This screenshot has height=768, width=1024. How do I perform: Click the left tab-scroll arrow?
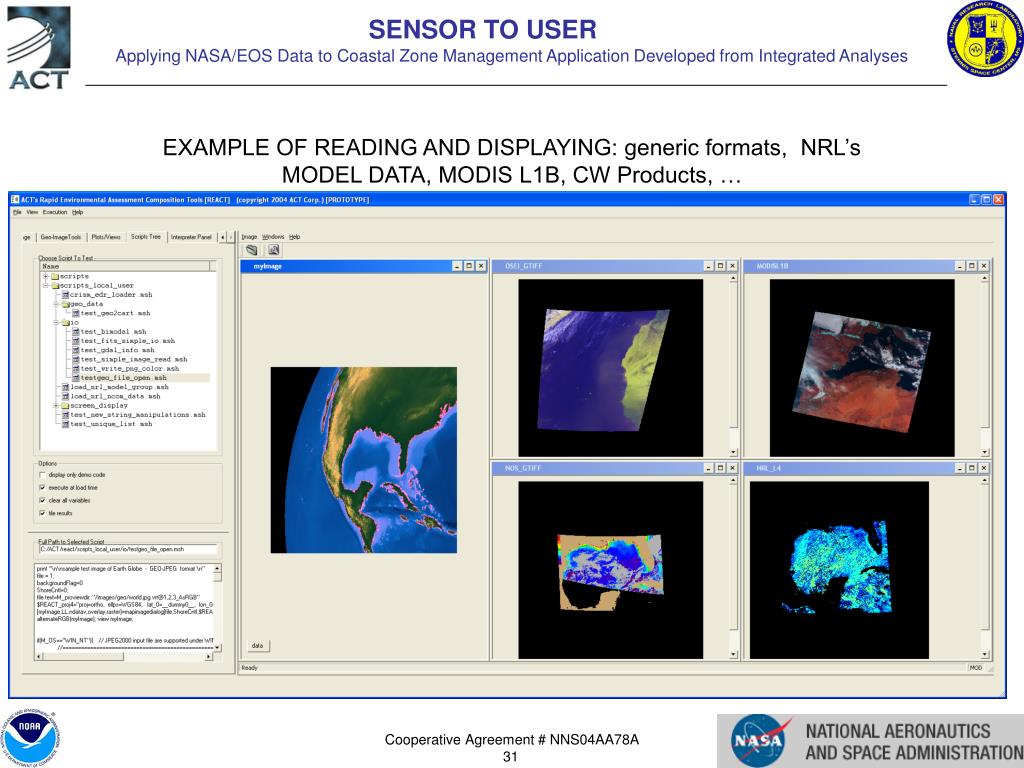[222, 237]
